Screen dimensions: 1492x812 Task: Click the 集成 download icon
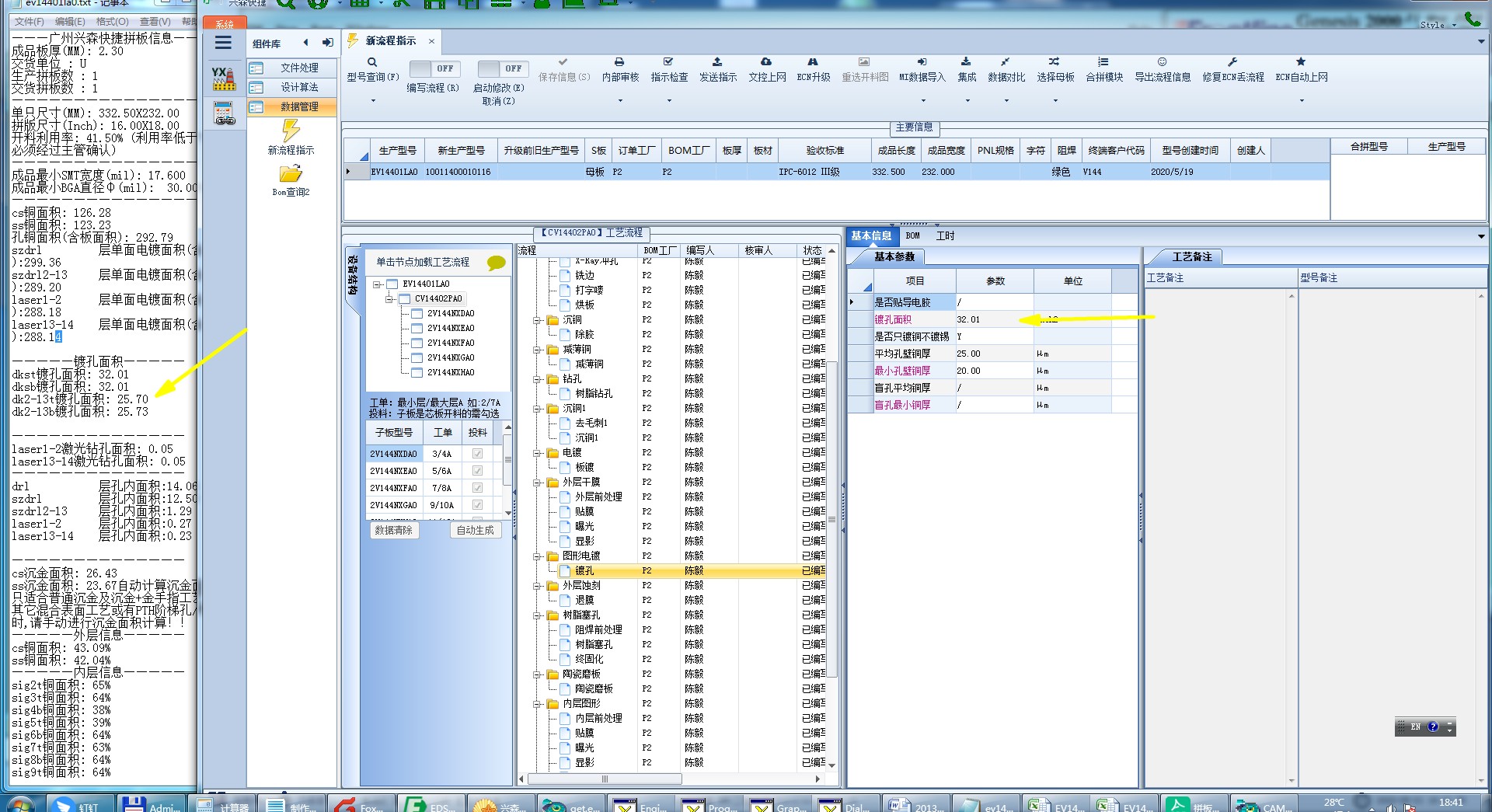coord(966,61)
